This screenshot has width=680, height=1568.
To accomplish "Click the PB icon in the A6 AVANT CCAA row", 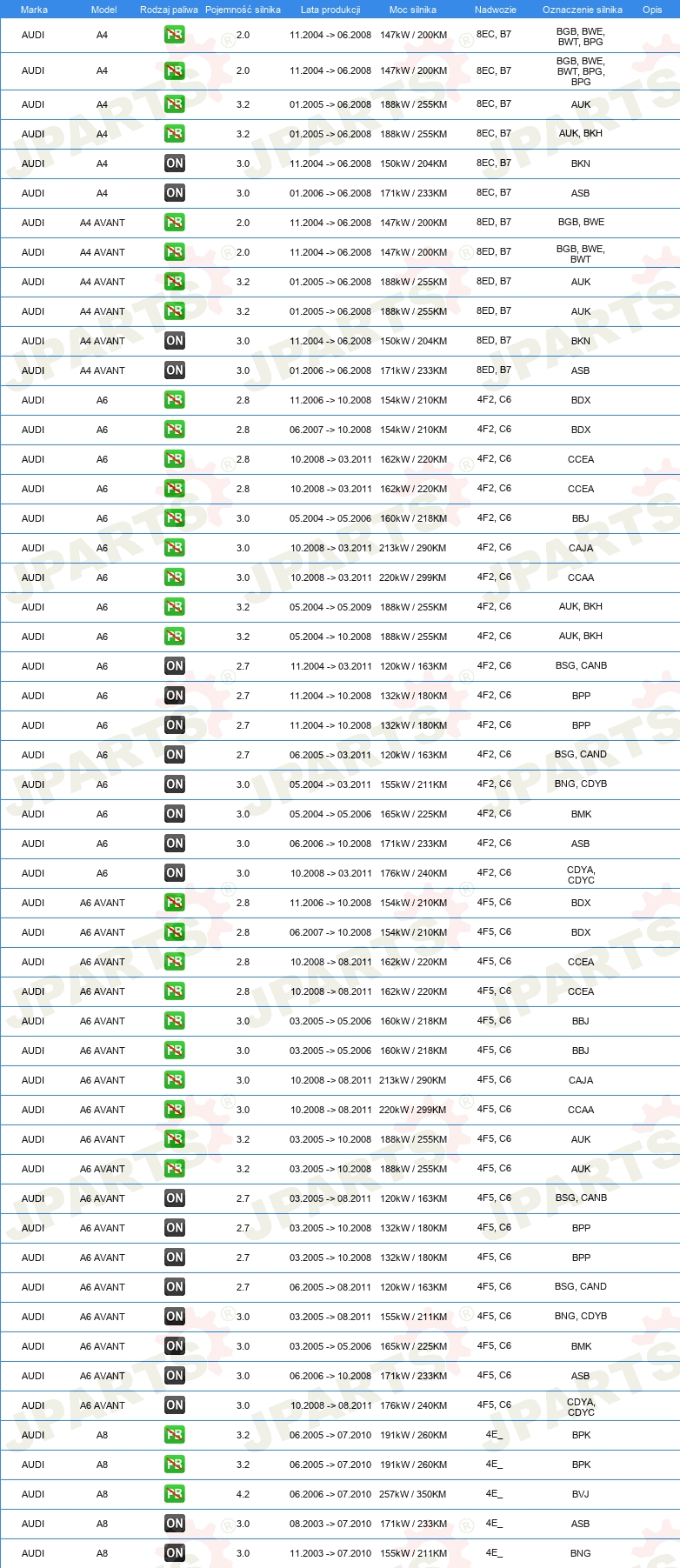I will tap(175, 1110).
